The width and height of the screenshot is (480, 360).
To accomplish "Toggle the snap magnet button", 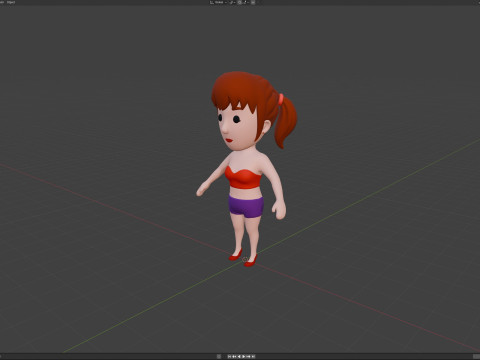I will [x=240, y=2].
